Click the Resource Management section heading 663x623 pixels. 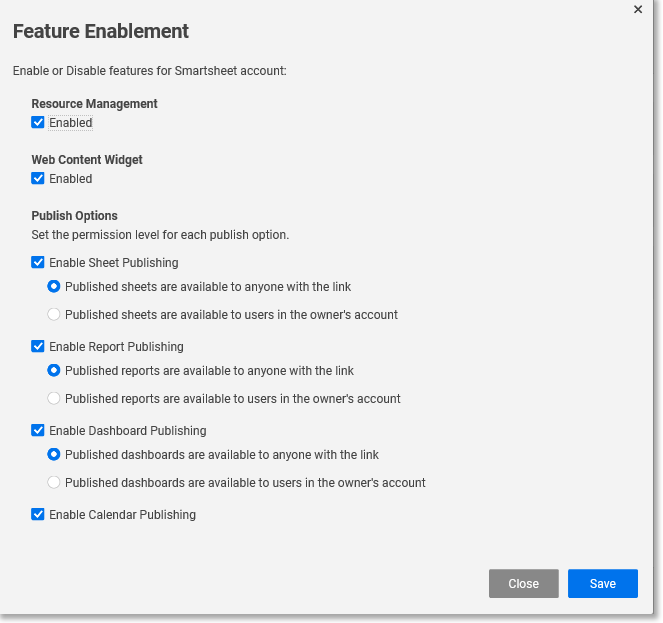(x=94, y=104)
